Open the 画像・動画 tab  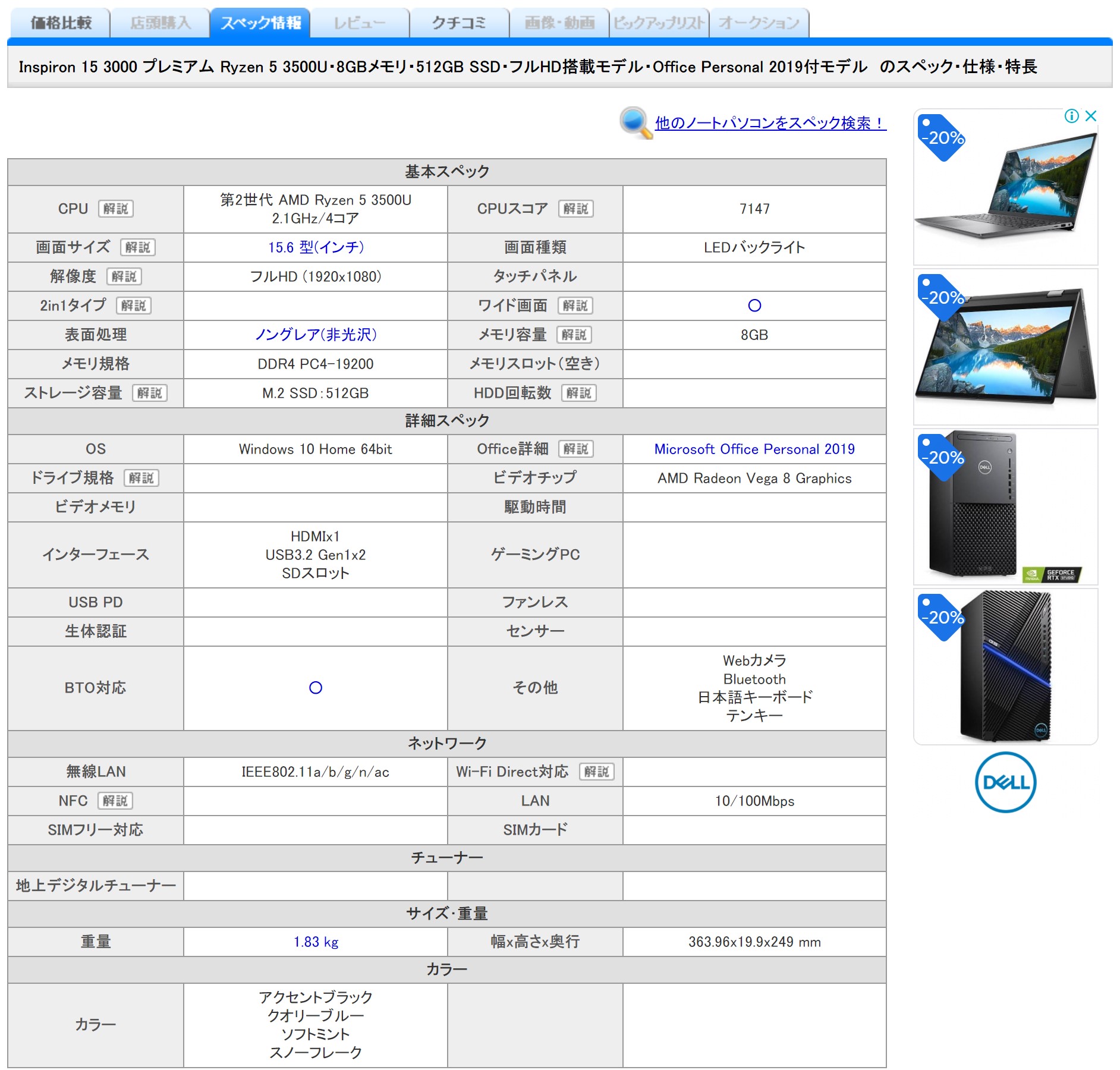[560, 23]
